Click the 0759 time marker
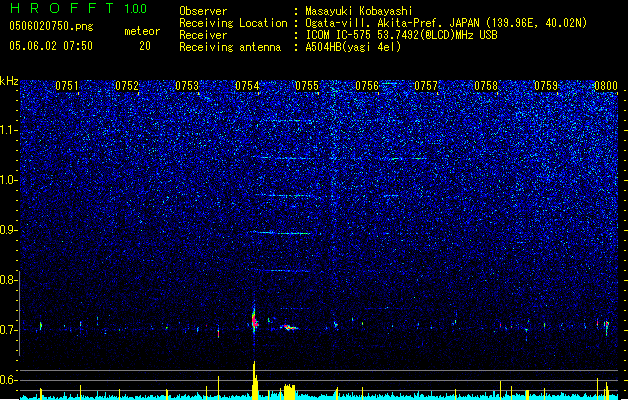The height and width of the screenshot is (400, 629). tap(546, 86)
